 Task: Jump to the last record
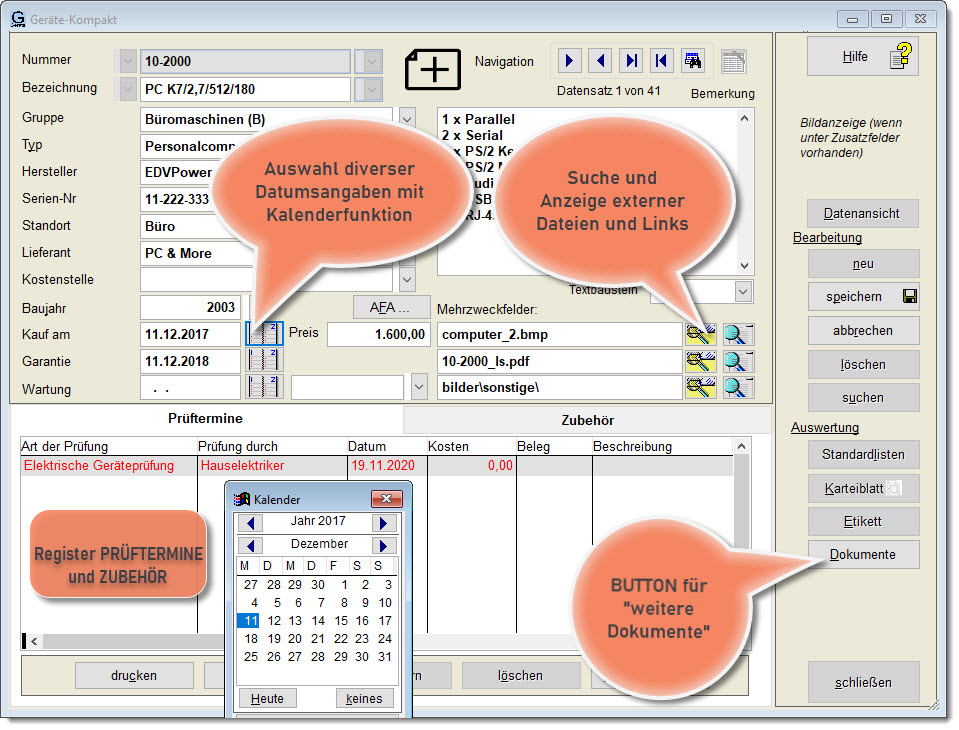pyautogui.click(x=631, y=61)
